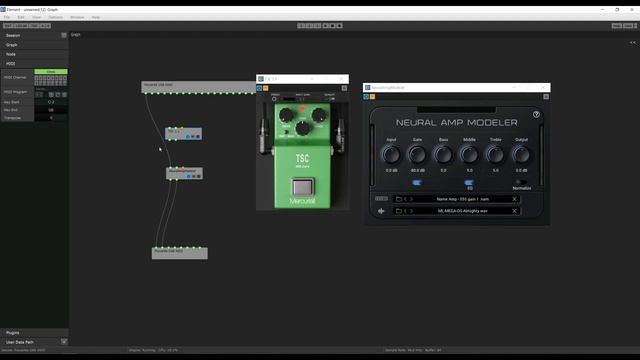Expand the Plugins section in sidebar

point(34,333)
